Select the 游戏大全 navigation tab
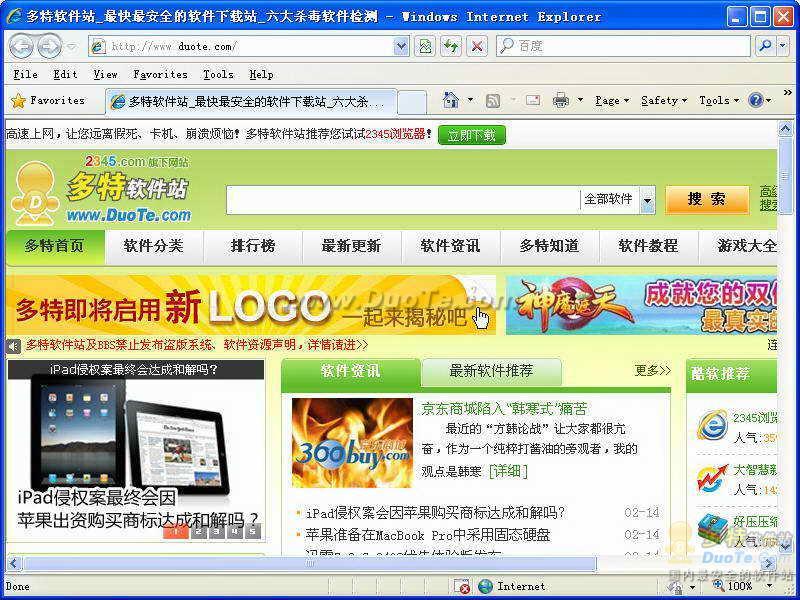 click(x=739, y=246)
